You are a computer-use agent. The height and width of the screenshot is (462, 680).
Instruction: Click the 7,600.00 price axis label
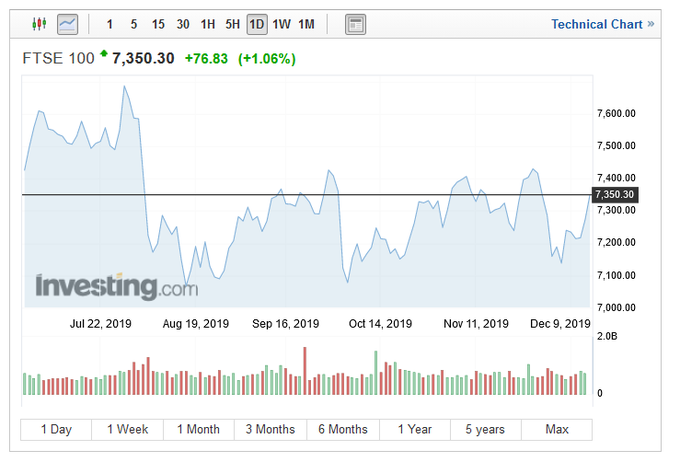tap(616, 114)
